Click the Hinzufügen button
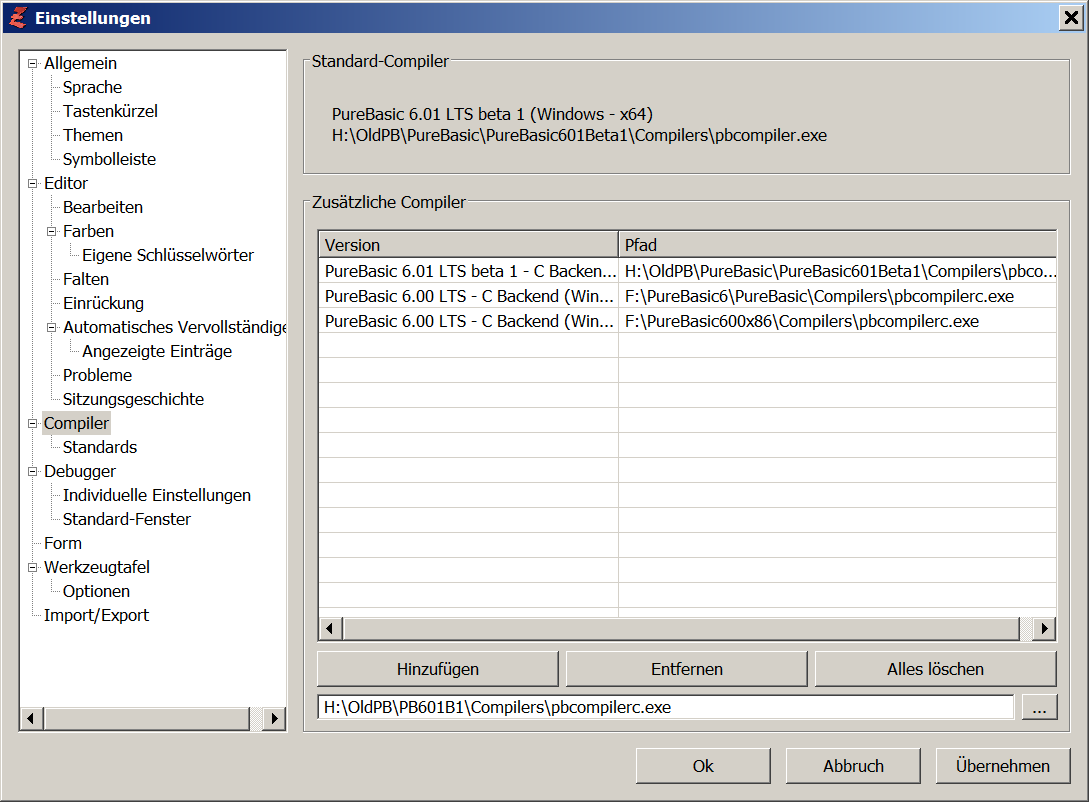Image resolution: width=1089 pixels, height=802 pixels. pos(438,669)
